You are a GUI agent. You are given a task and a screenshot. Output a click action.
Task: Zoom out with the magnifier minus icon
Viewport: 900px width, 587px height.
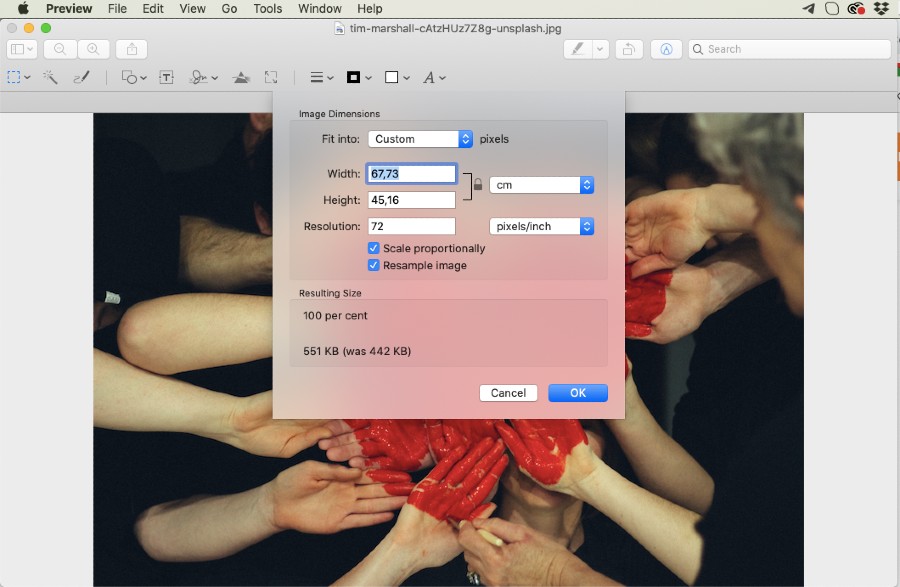(x=60, y=49)
